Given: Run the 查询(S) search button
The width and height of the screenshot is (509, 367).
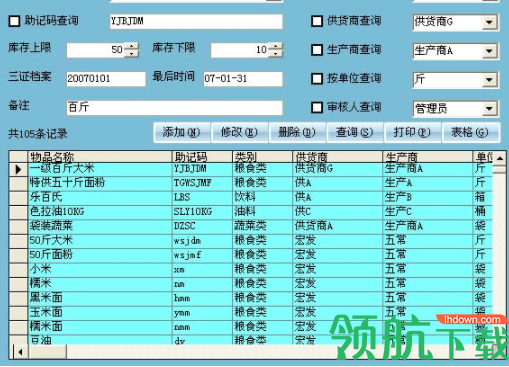Looking at the screenshot, I should pos(354,132).
